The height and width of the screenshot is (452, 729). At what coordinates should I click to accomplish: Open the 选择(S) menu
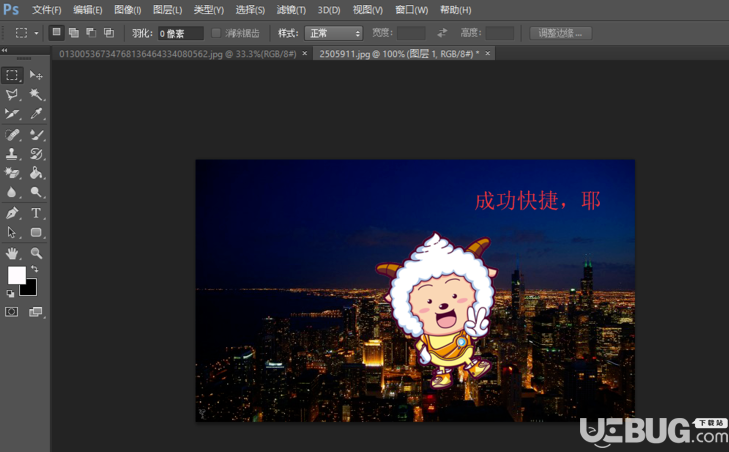(x=250, y=10)
